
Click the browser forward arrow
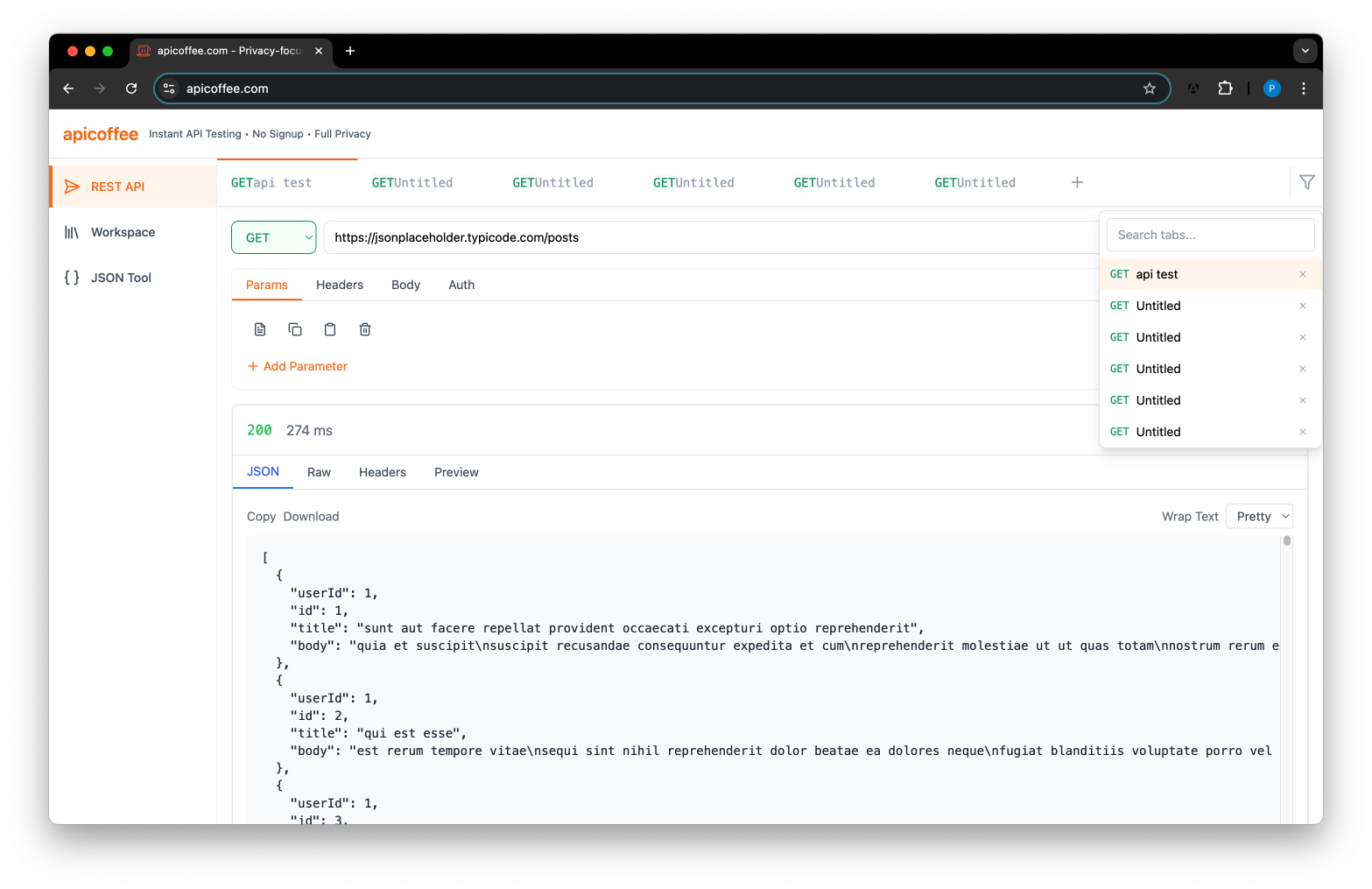coord(100,88)
